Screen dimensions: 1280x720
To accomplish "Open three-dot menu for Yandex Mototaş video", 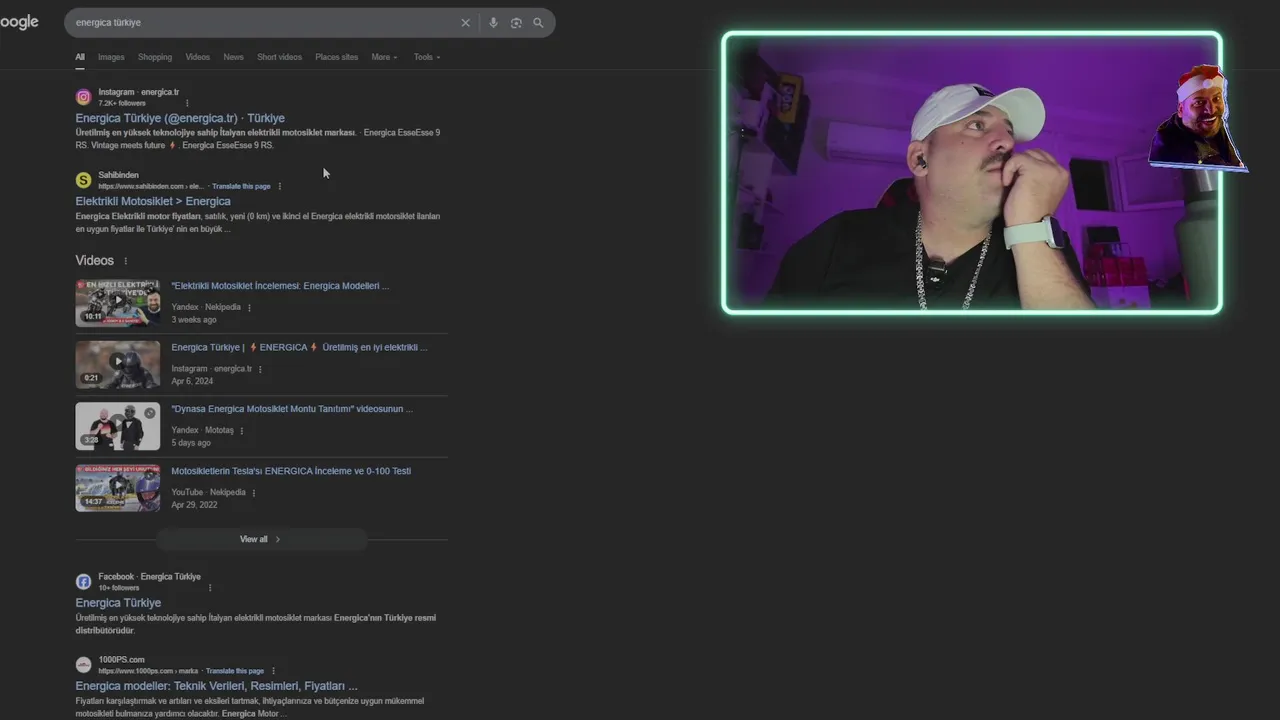I will coord(242,431).
